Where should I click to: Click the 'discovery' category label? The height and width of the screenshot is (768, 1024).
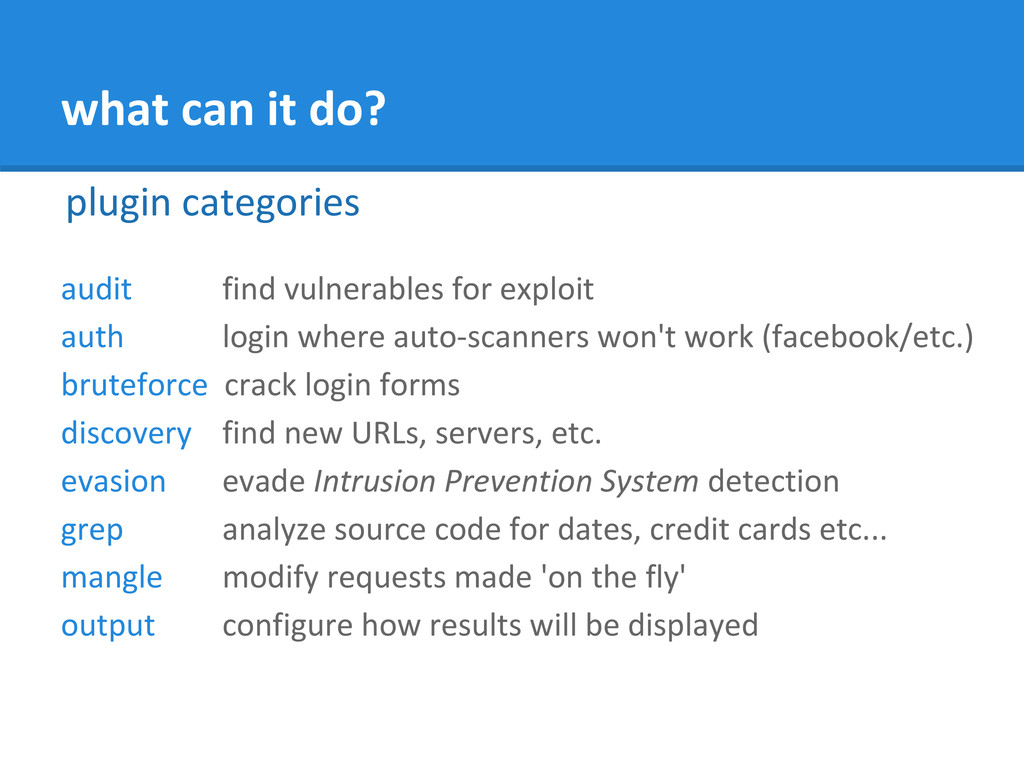point(126,434)
